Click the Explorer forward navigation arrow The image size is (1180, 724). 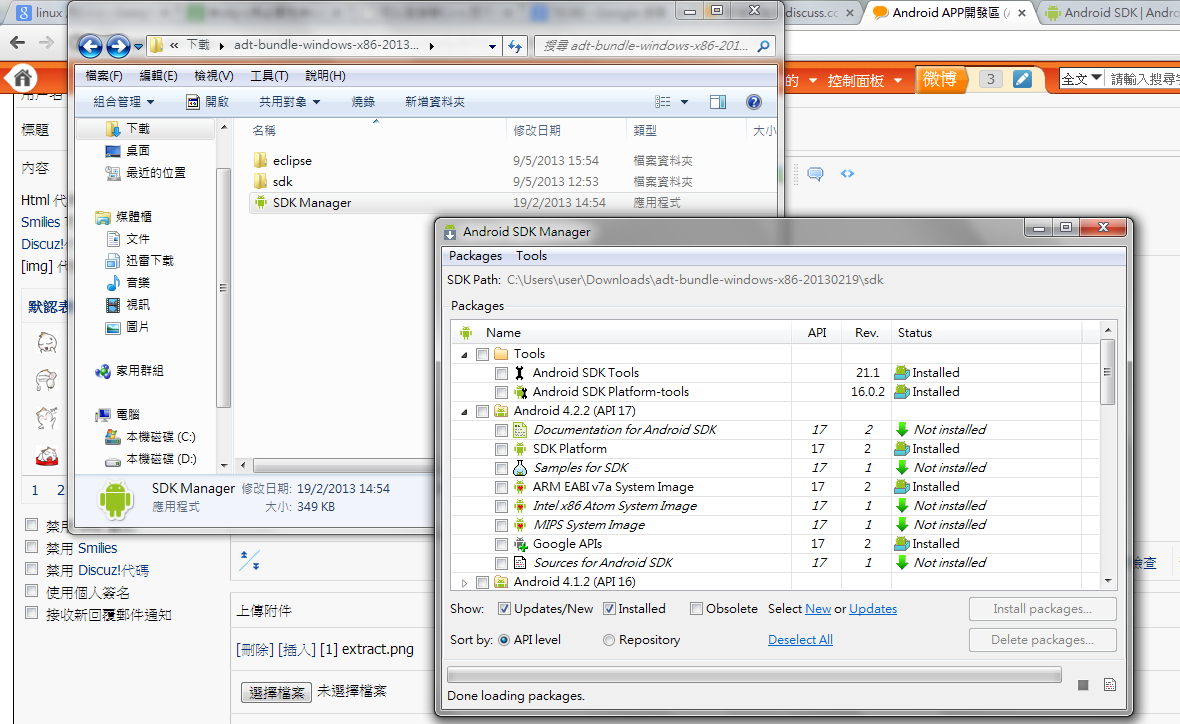point(118,47)
